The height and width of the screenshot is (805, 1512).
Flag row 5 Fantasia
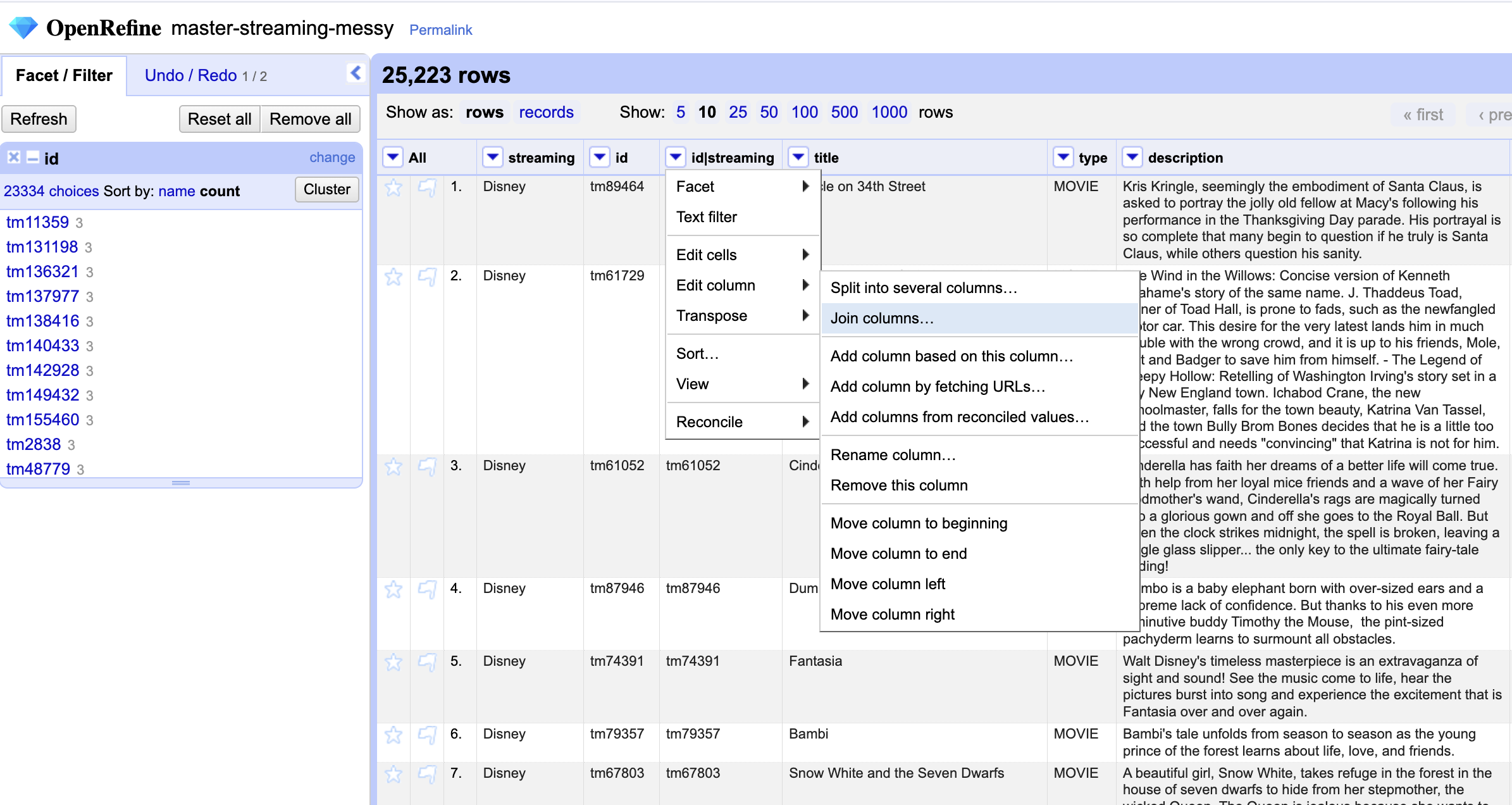[427, 662]
